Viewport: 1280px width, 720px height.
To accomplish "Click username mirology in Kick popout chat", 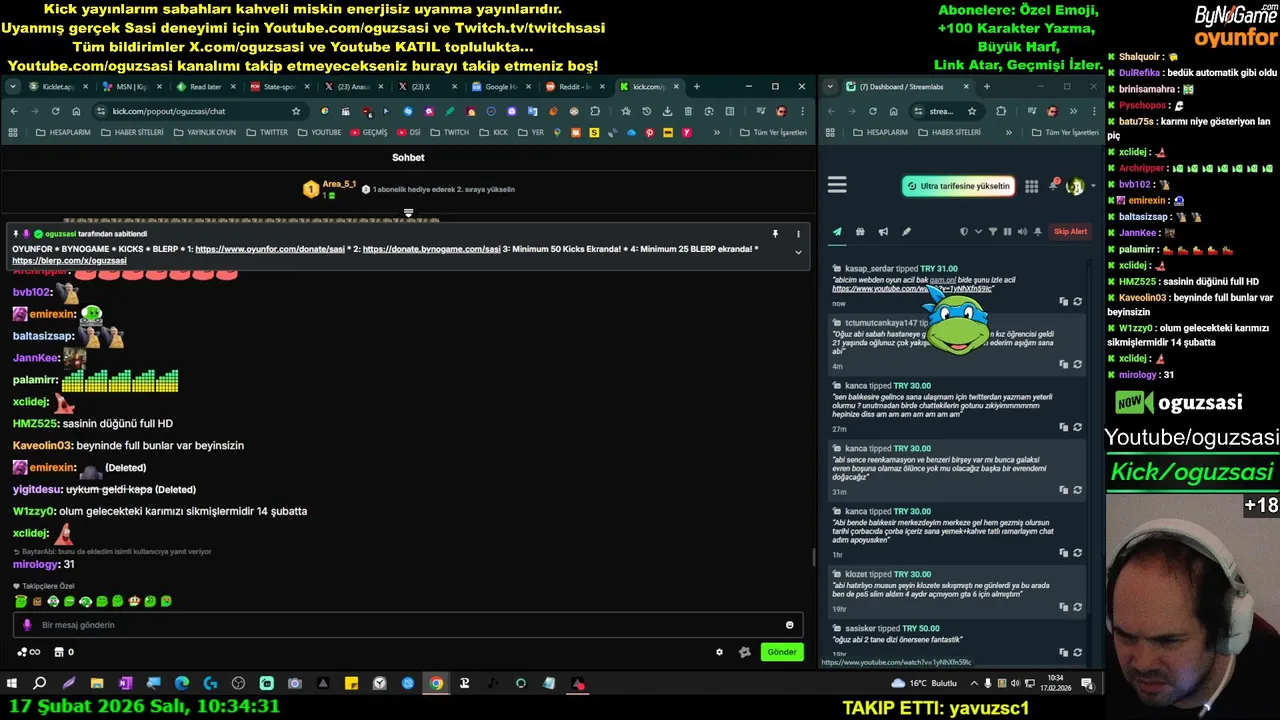I will pos(35,565).
